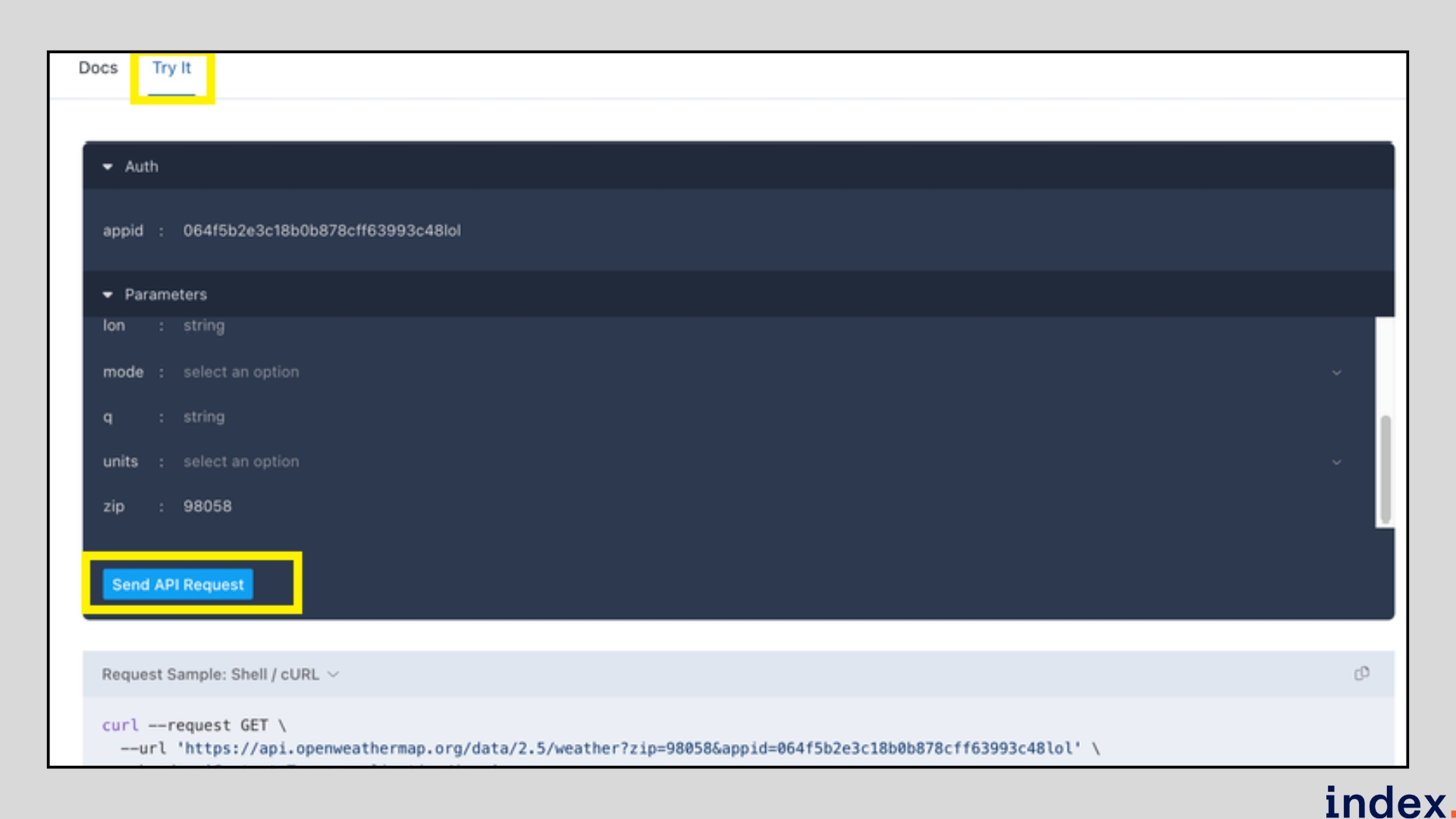Click the lon string field
Screen dimensions: 1456x819
tap(203, 326)
